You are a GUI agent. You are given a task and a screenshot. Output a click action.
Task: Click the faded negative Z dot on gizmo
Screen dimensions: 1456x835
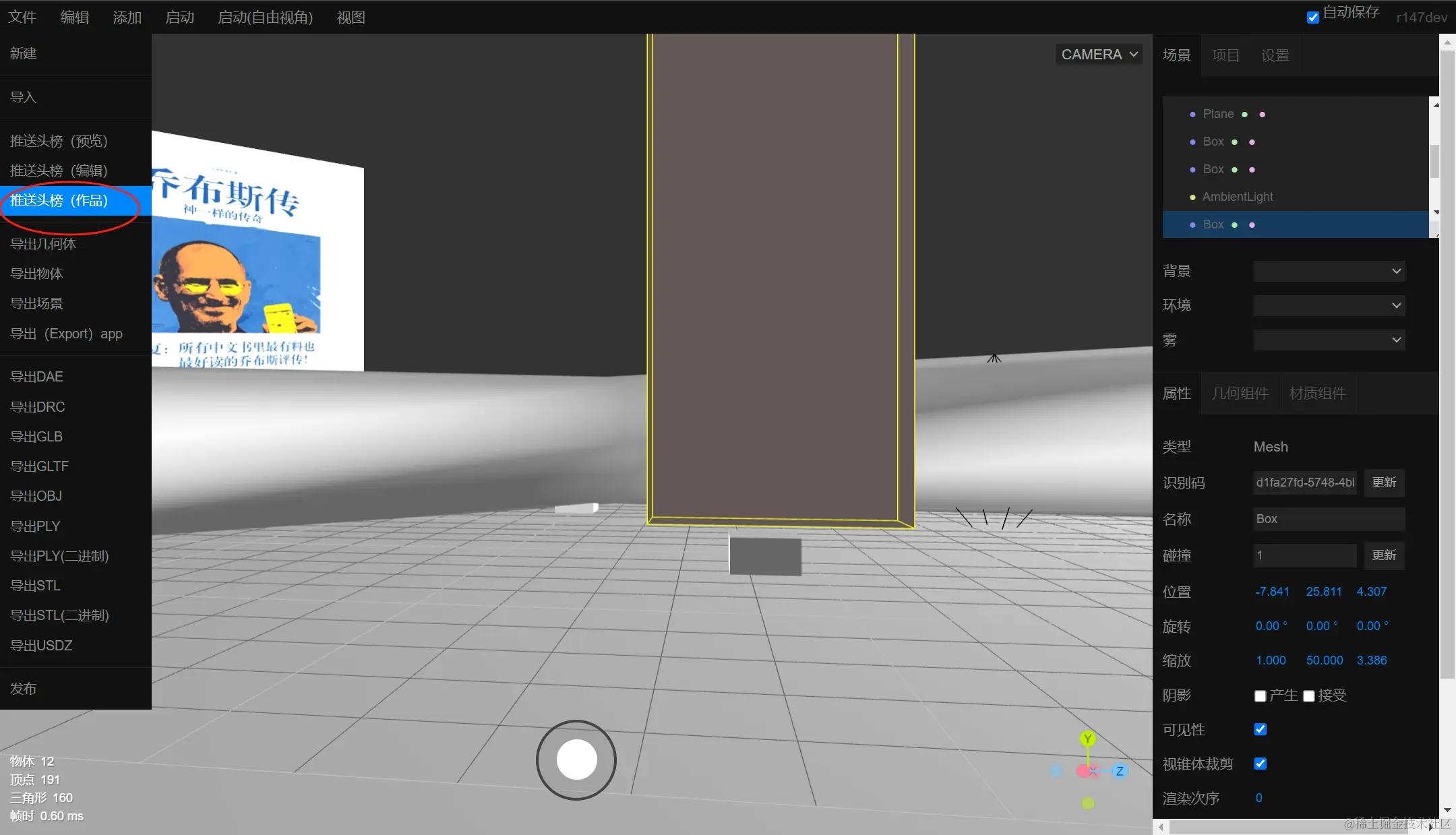pyautogui.click(x=1056, y=771)
